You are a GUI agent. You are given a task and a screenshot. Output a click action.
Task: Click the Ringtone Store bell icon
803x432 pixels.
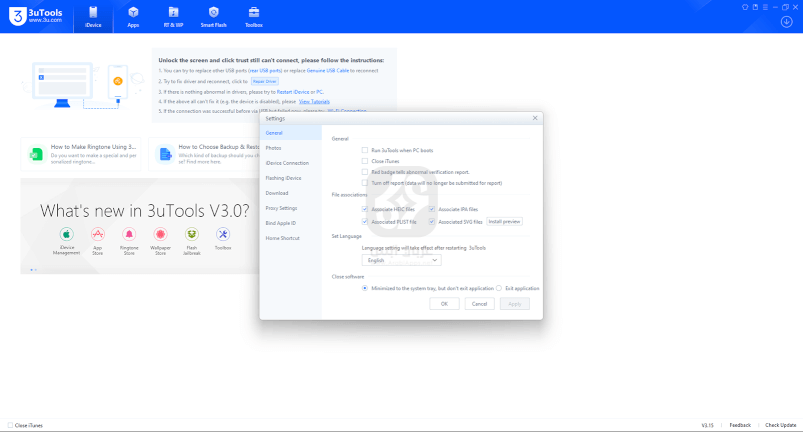[129, 234]
